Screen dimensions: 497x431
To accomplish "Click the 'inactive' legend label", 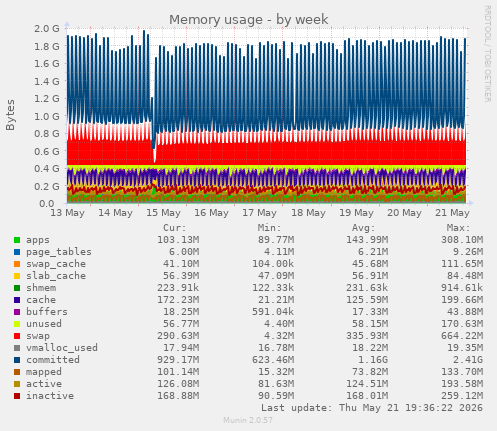I will pos(50,396).
